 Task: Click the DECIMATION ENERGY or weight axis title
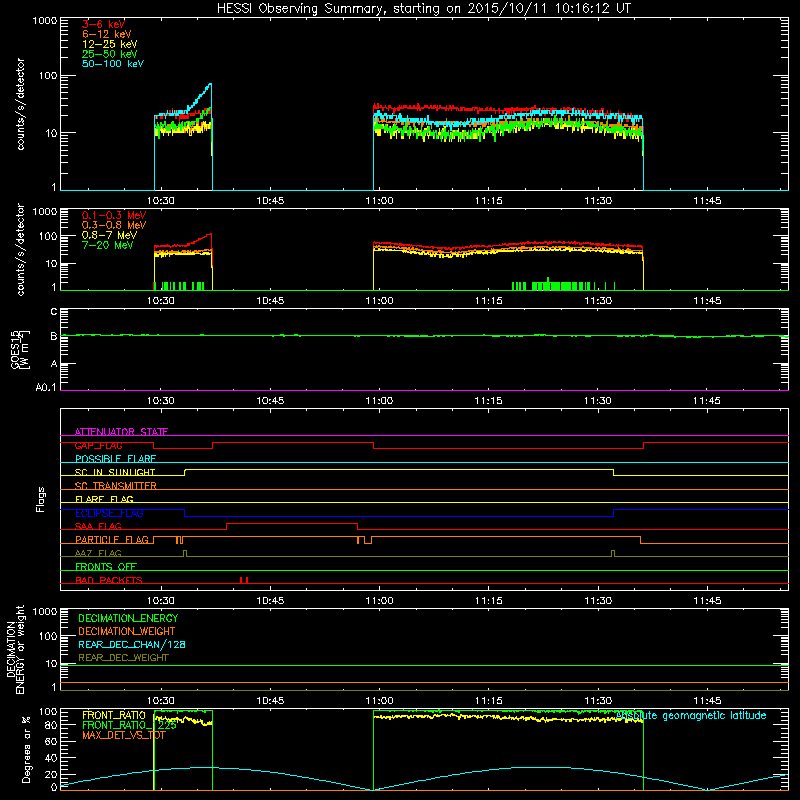tap(15, 649)
